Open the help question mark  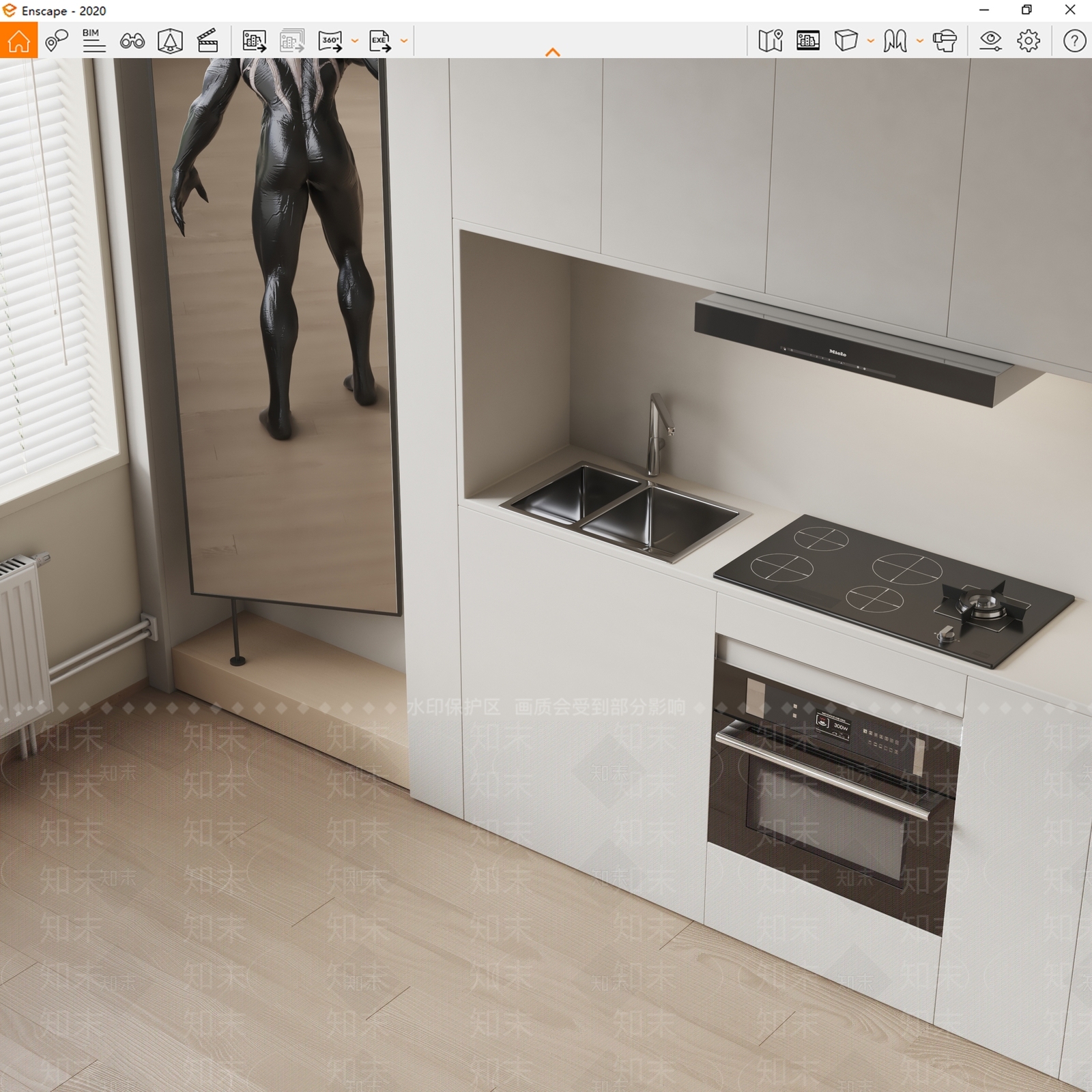coord(1074,41)
